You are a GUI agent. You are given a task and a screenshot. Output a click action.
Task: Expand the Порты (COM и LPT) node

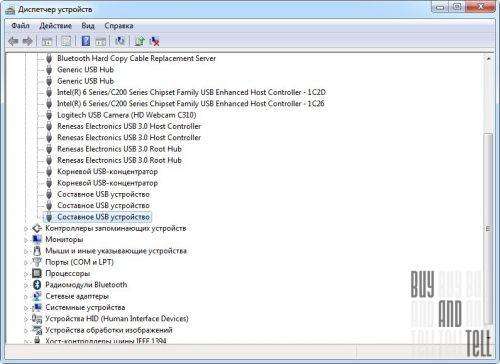[26, 263]
